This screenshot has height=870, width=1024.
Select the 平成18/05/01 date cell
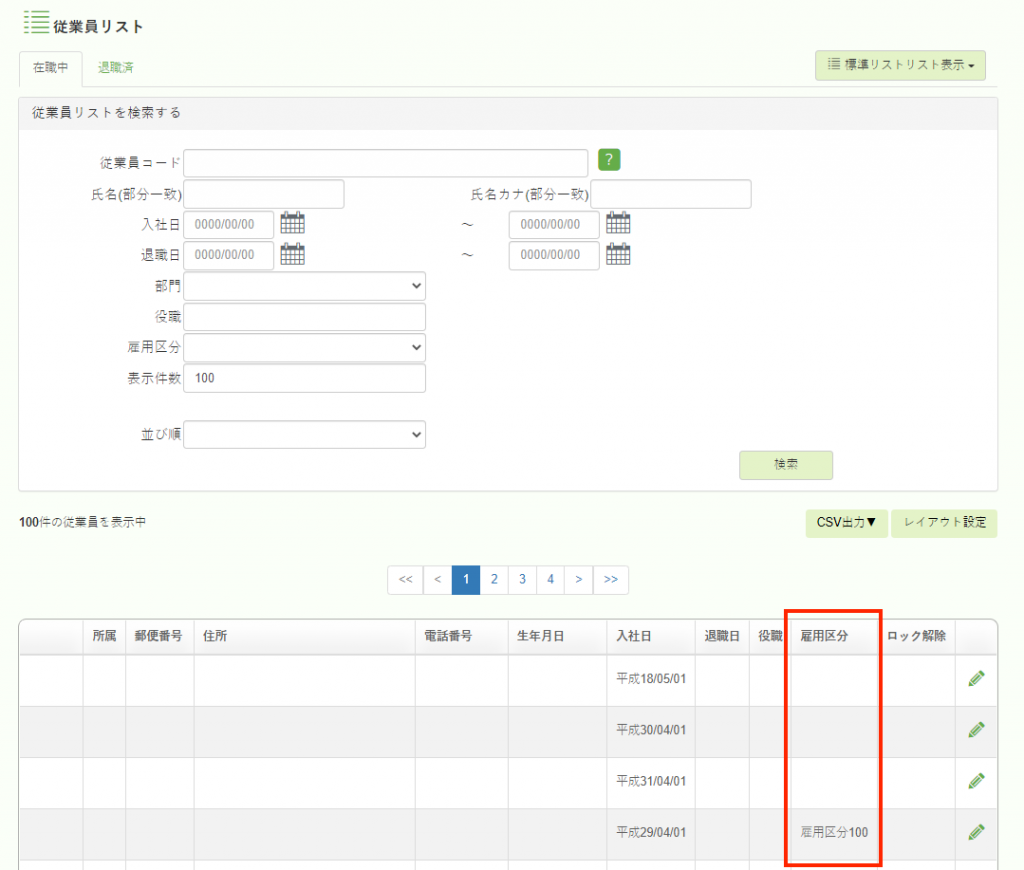point(651,679)
